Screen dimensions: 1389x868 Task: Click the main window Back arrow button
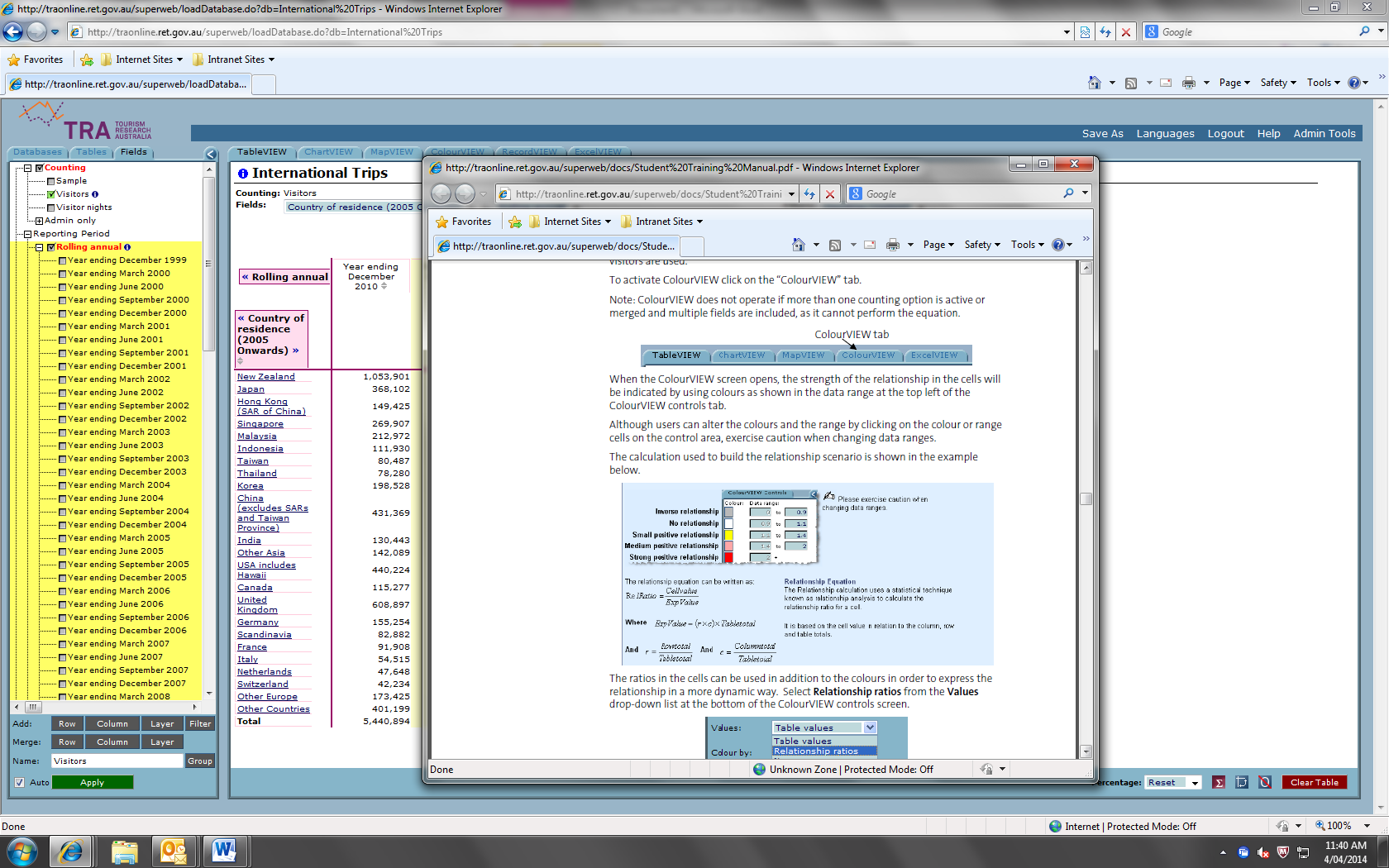pos(12,31)
